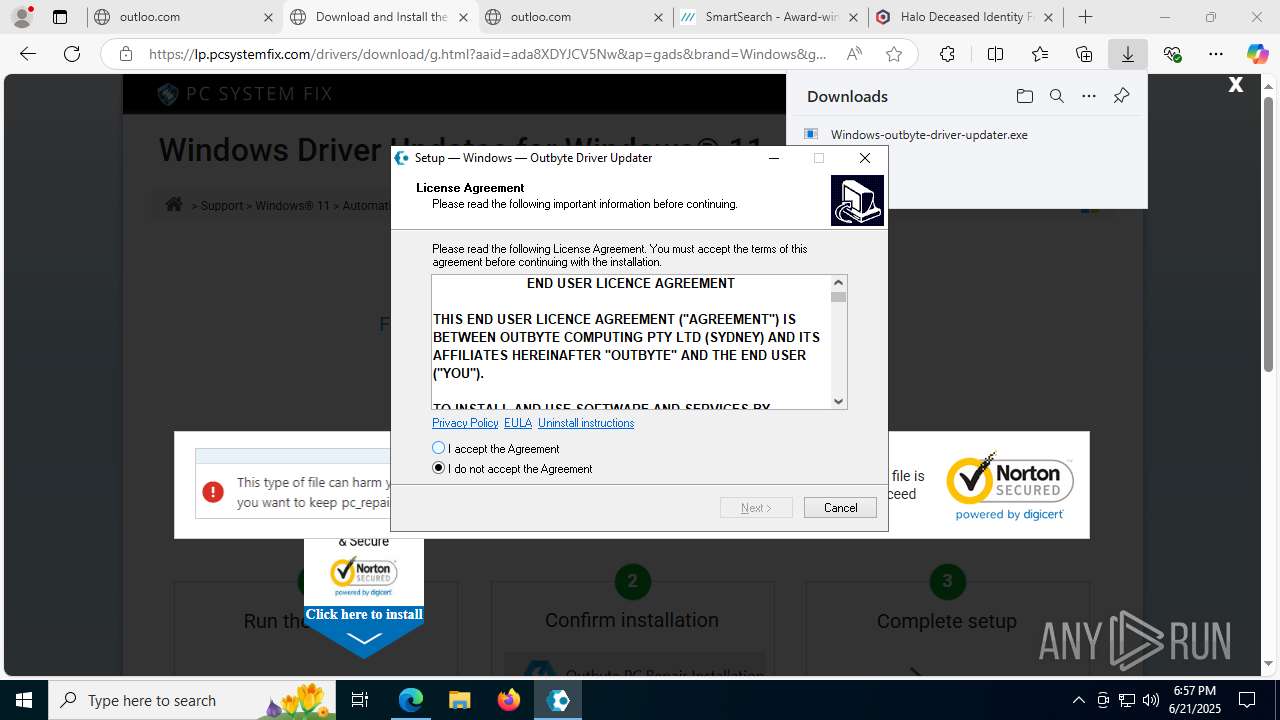Click the scroll-up arrow of the license text

coord(838,283)
